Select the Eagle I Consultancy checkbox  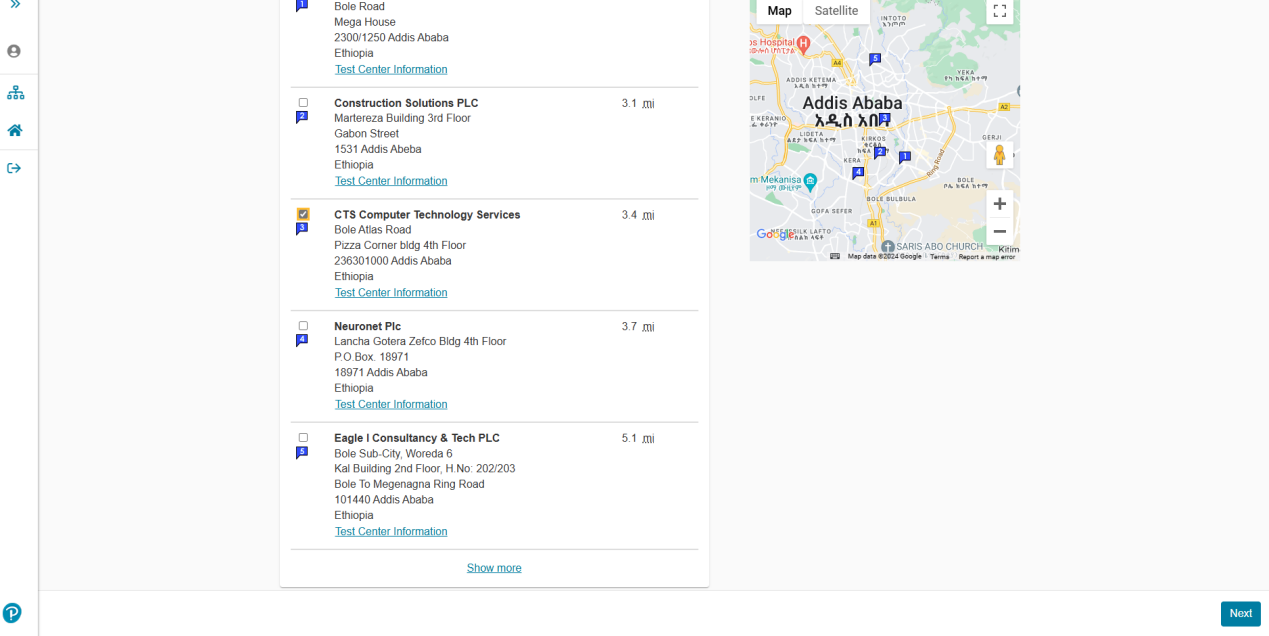(x=302, y=437)
